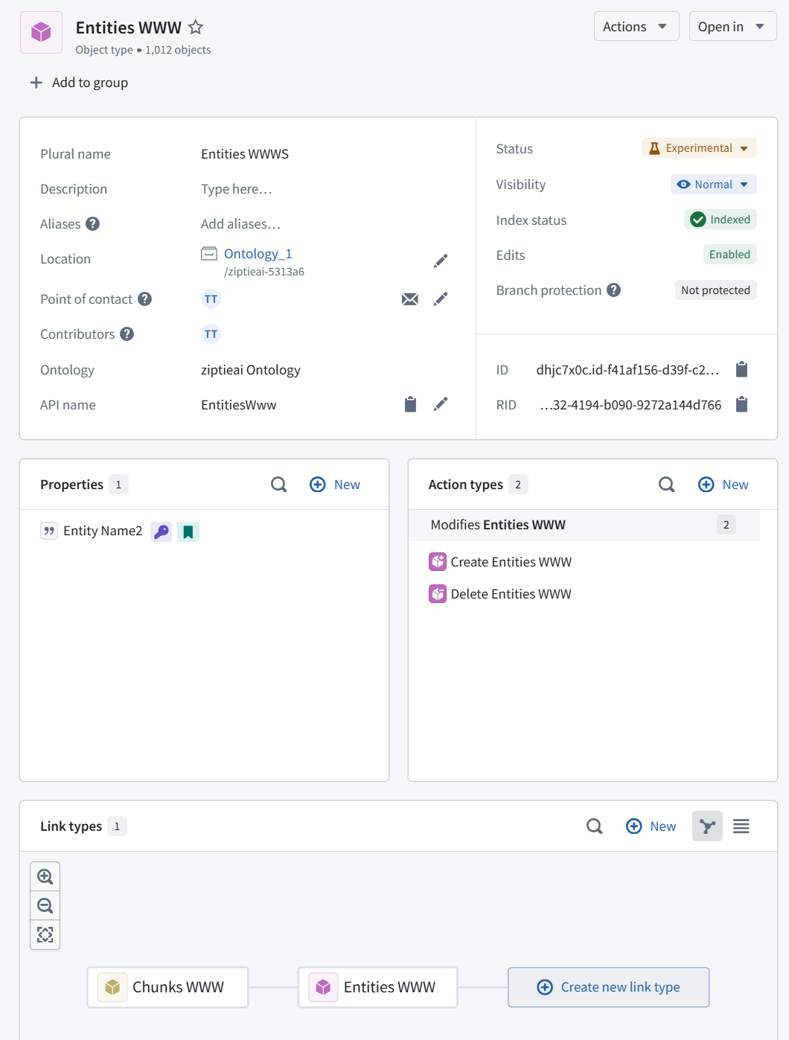The height and width of the screenshot is (1040, 789).
Task: Star the Entities WWW object type
Action: click(196, 27)
